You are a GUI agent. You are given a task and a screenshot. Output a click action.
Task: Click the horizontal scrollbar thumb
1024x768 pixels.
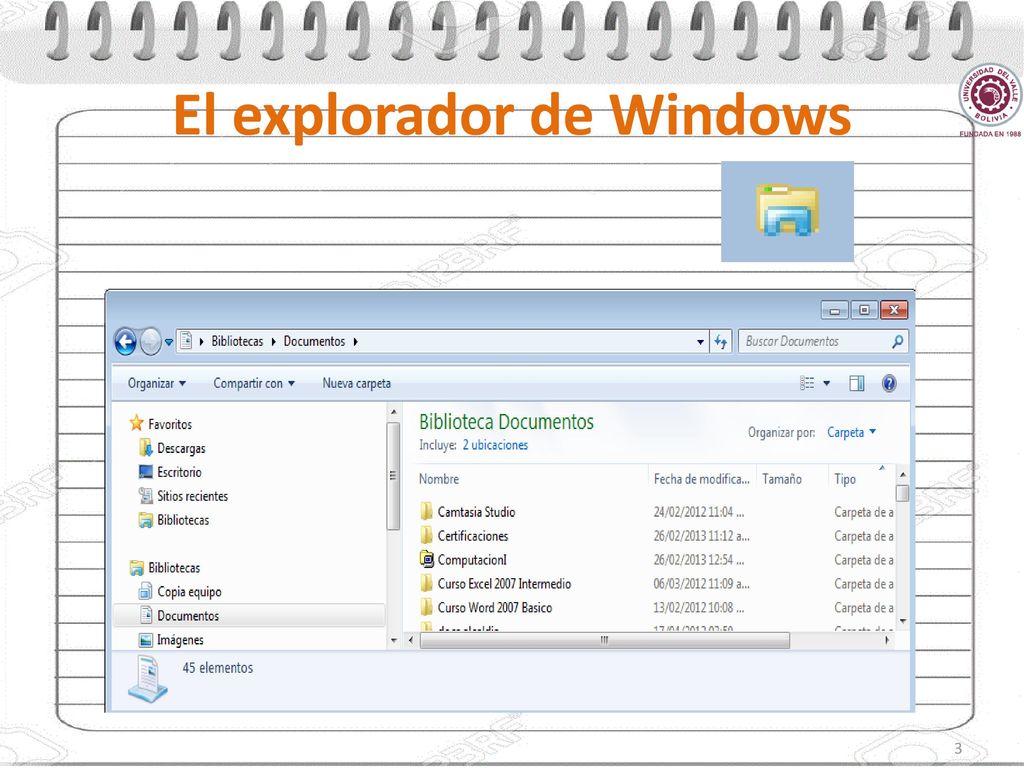pyautogui.click(x=605, y=640)
